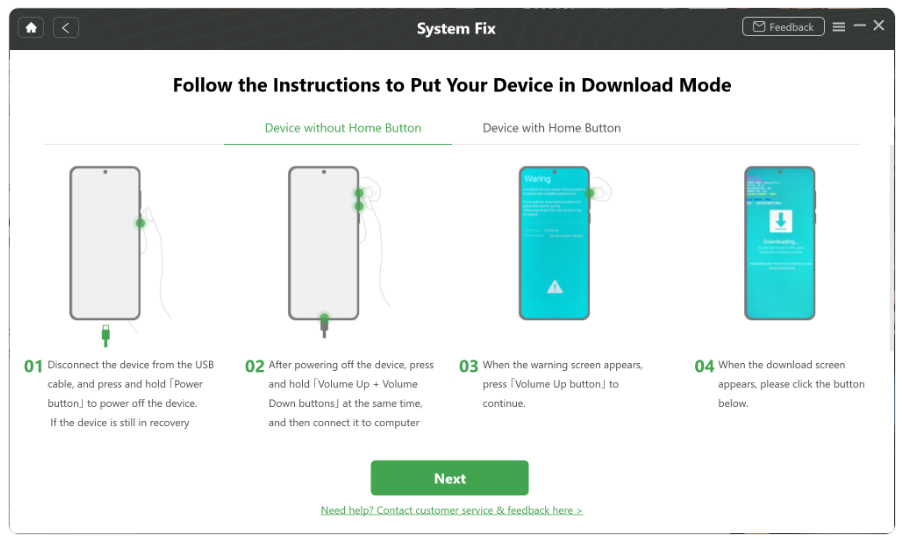Click the green USB plug icon under step 01

[x=106, y=335]
